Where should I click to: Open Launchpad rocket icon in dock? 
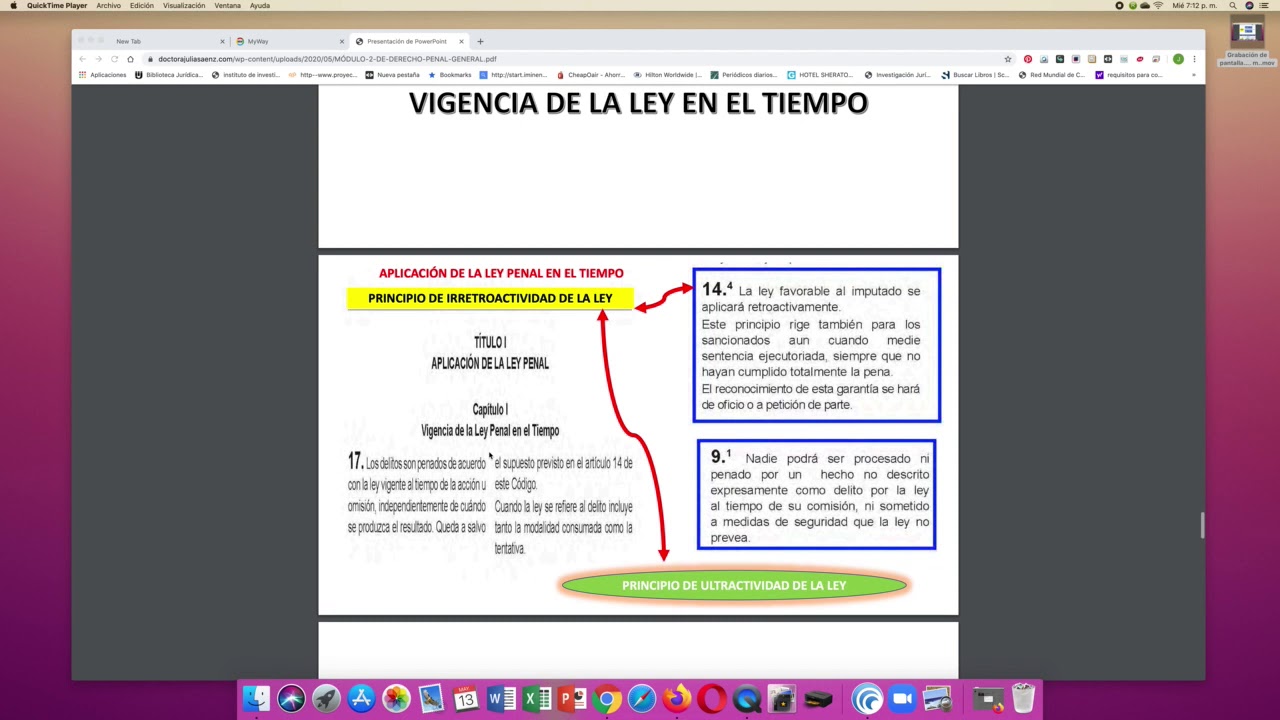326,698
